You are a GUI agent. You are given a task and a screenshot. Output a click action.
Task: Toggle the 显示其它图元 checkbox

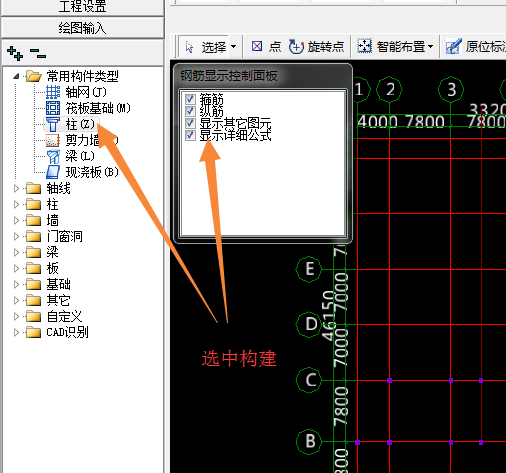pos(190,123)
